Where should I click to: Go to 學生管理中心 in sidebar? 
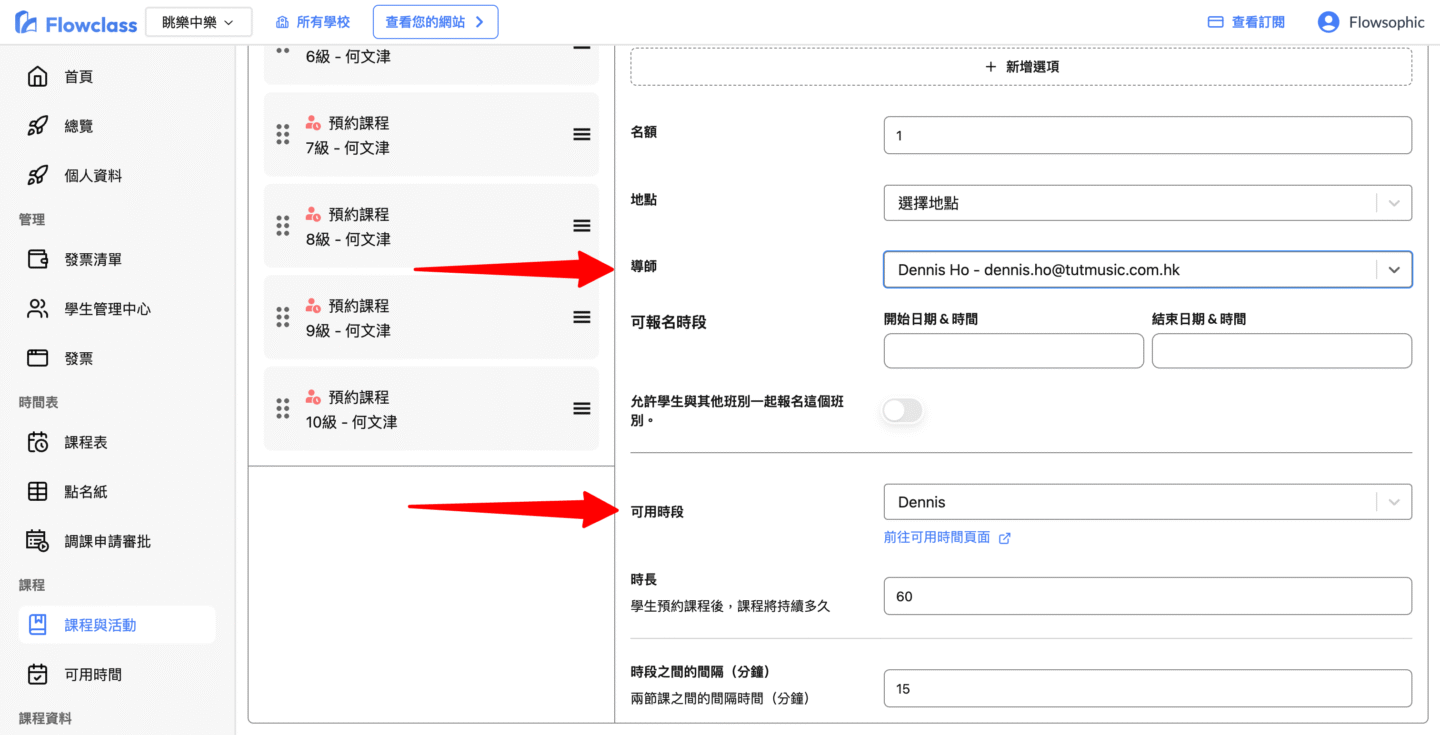(107, 309)
